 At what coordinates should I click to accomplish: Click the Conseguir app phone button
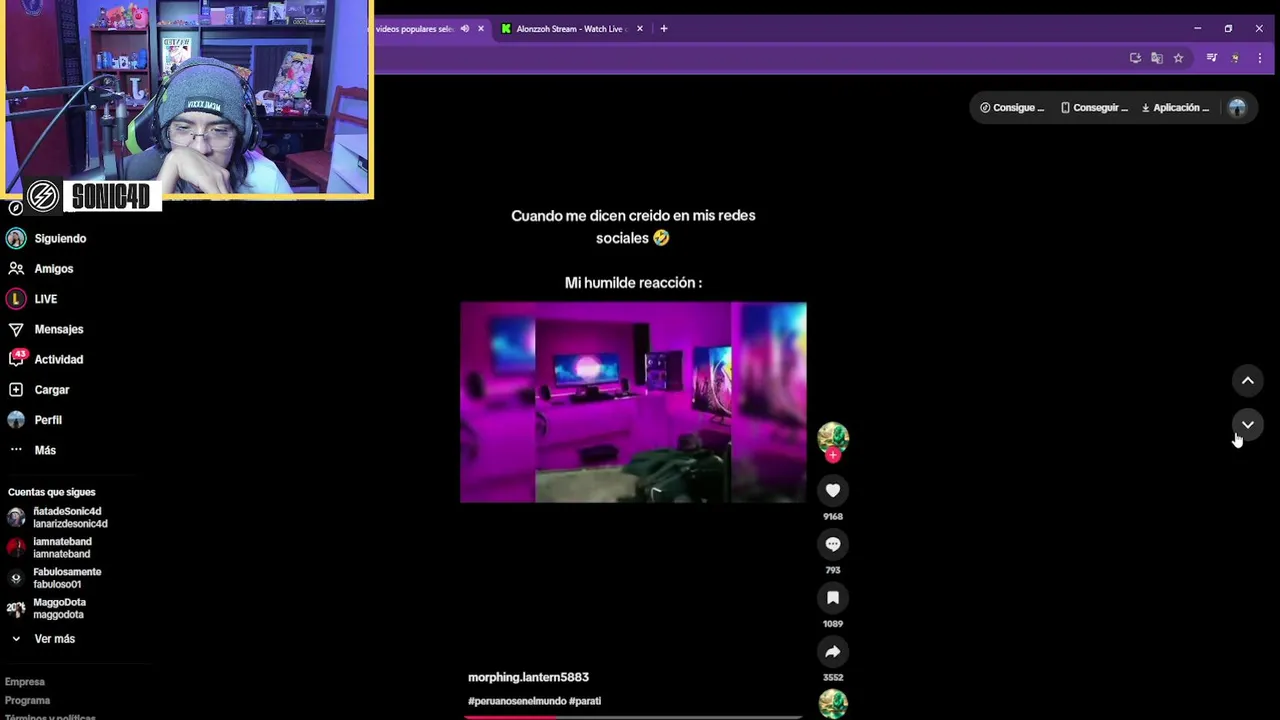[1094, 108]
